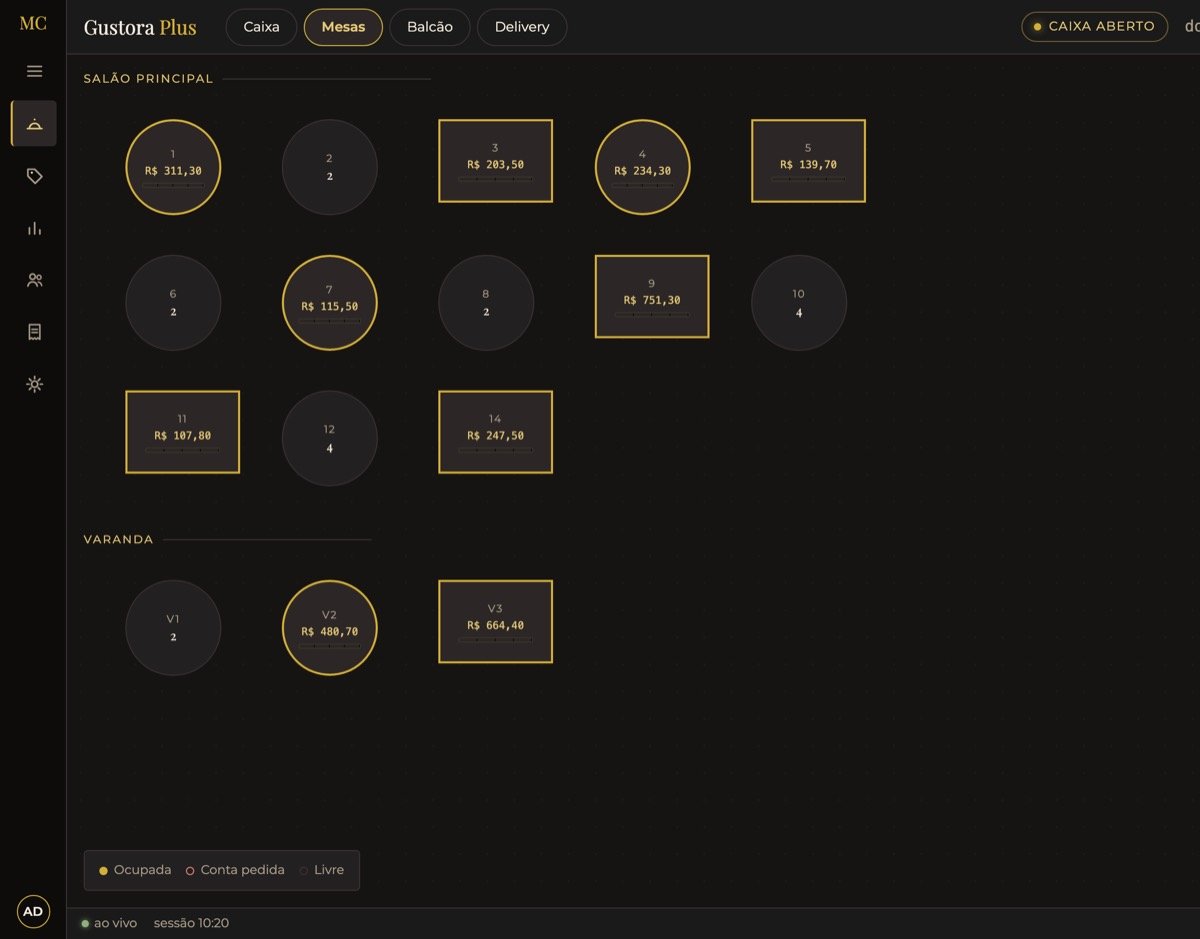
Task: Select free table 8
Action: coord(486,303)
